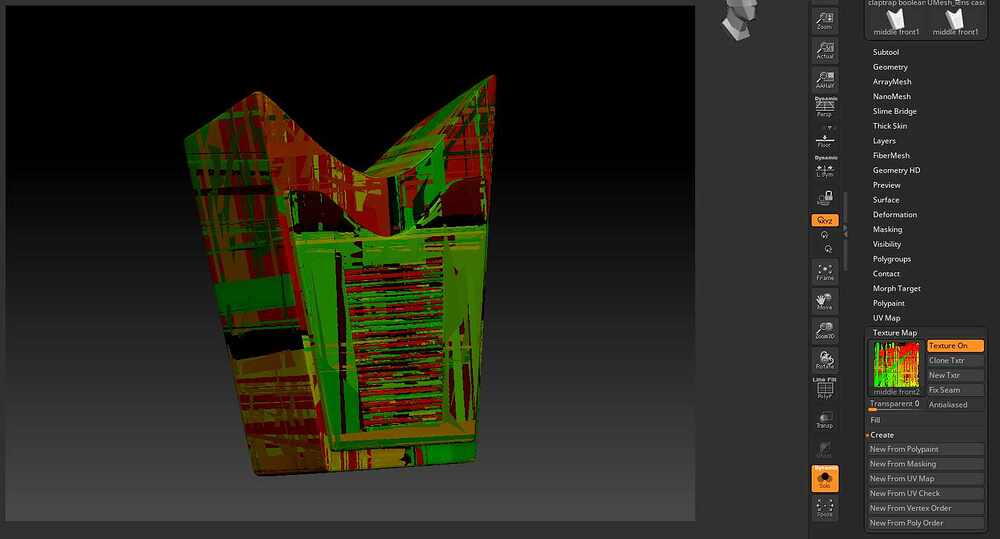Toggle Persp perspective grid icon
This screenshot has height=539, width=1000.
(x=825, y=107)
